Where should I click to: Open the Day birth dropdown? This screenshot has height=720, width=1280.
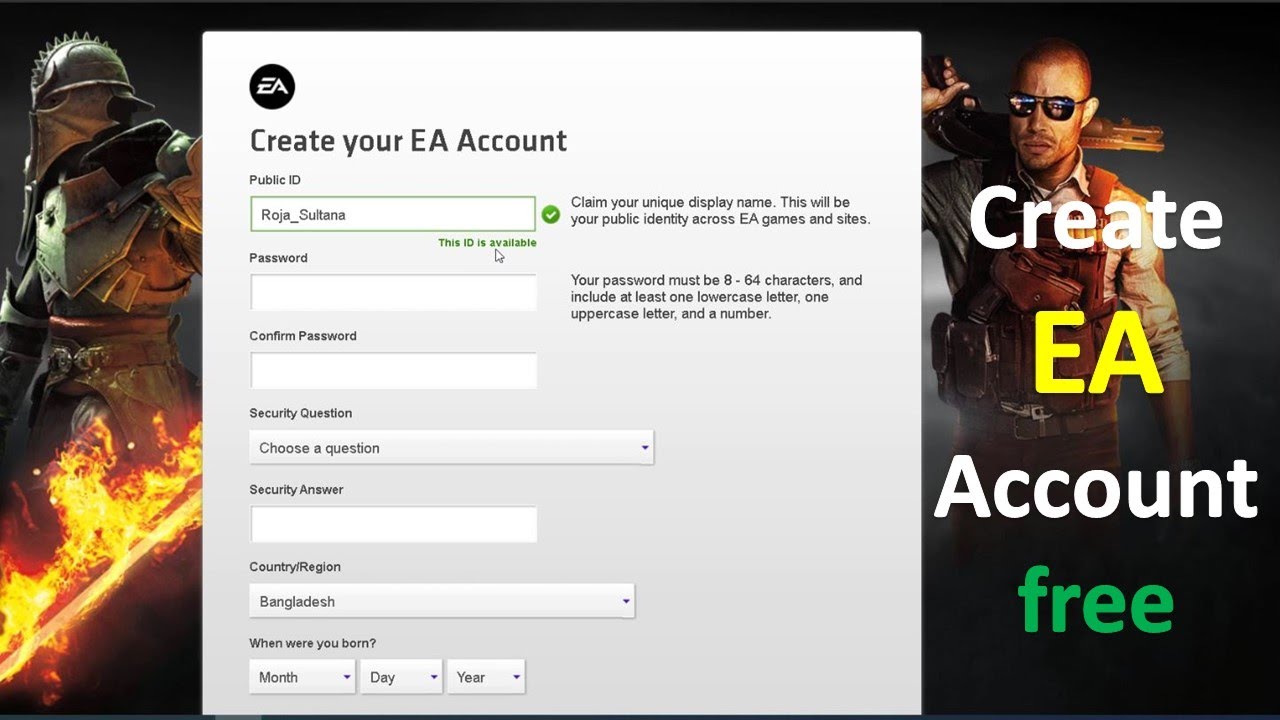point(402,677)
